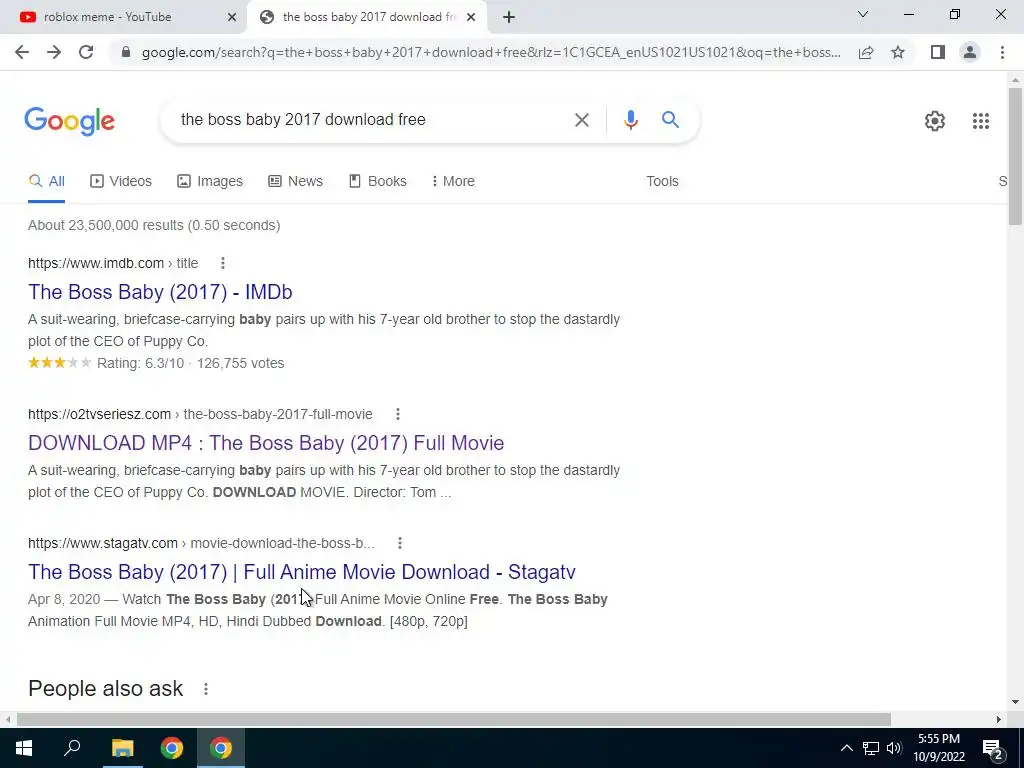Click the browser forward arrow
This screenshot has width=1024, height=768.
pos(54,52)
